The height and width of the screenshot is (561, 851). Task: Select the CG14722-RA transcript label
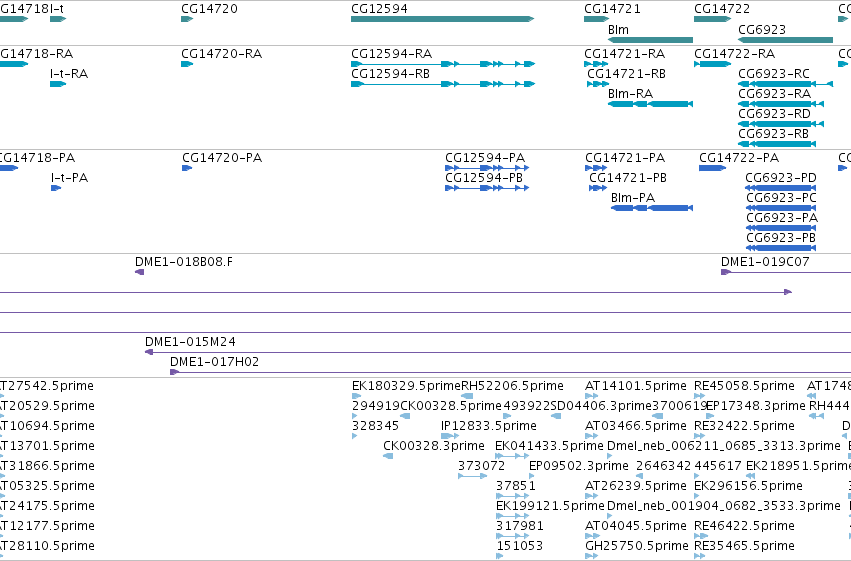734,54
